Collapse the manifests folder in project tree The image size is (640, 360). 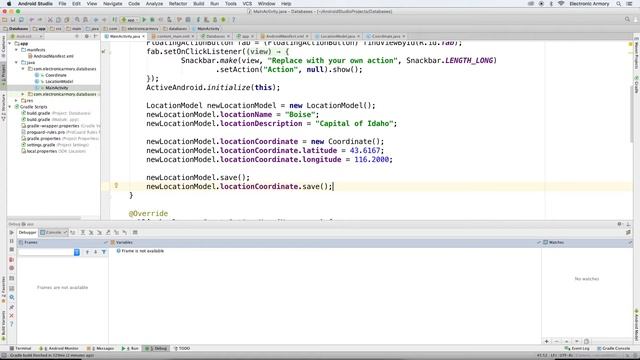(x=17, y=50)
